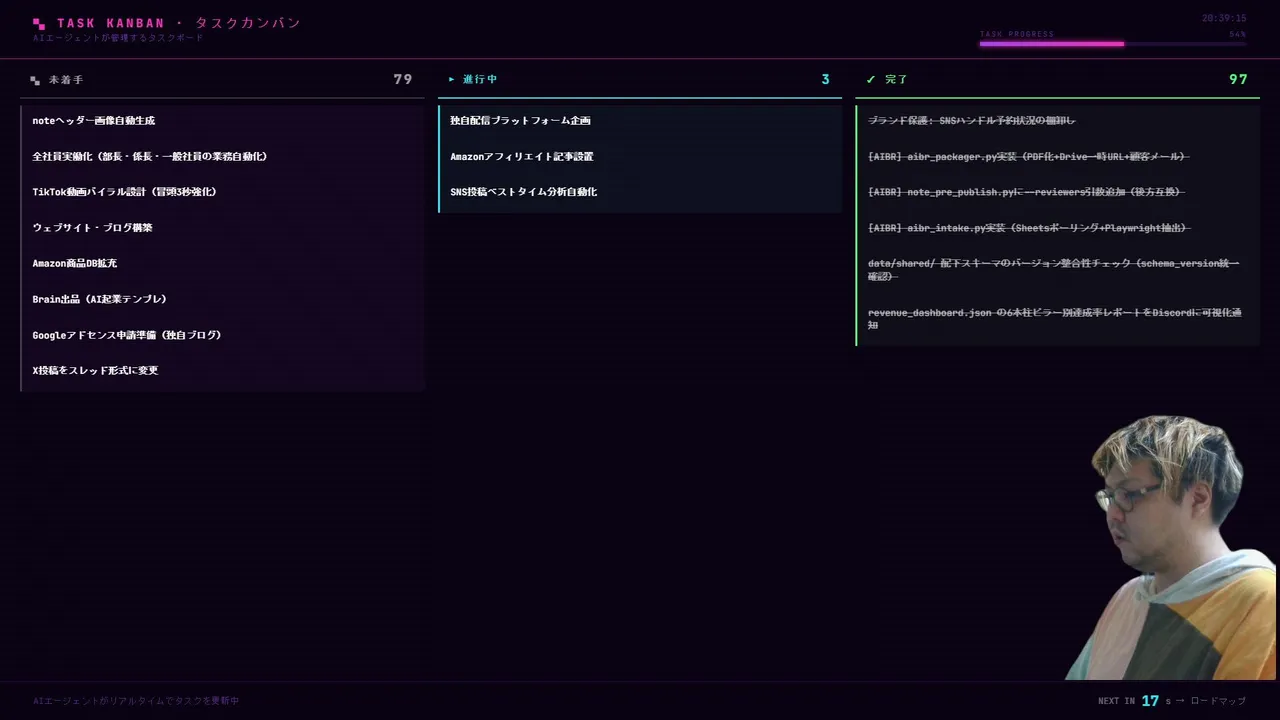Click the 進行中 count 3
The width and height of the screenshot is (1280, 720).
coord(825,79)
